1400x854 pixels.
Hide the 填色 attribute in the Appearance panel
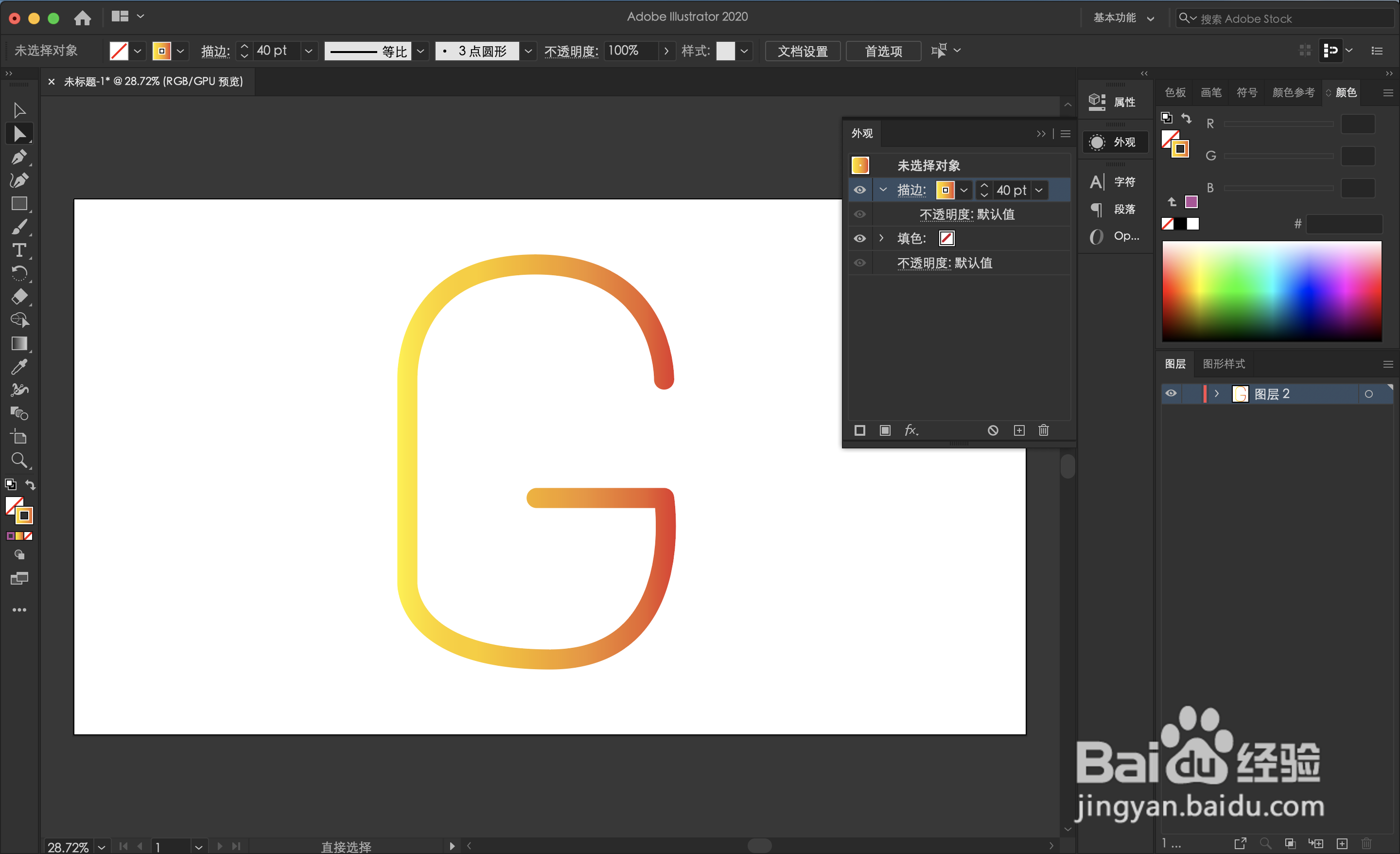[x=859, y=238]
